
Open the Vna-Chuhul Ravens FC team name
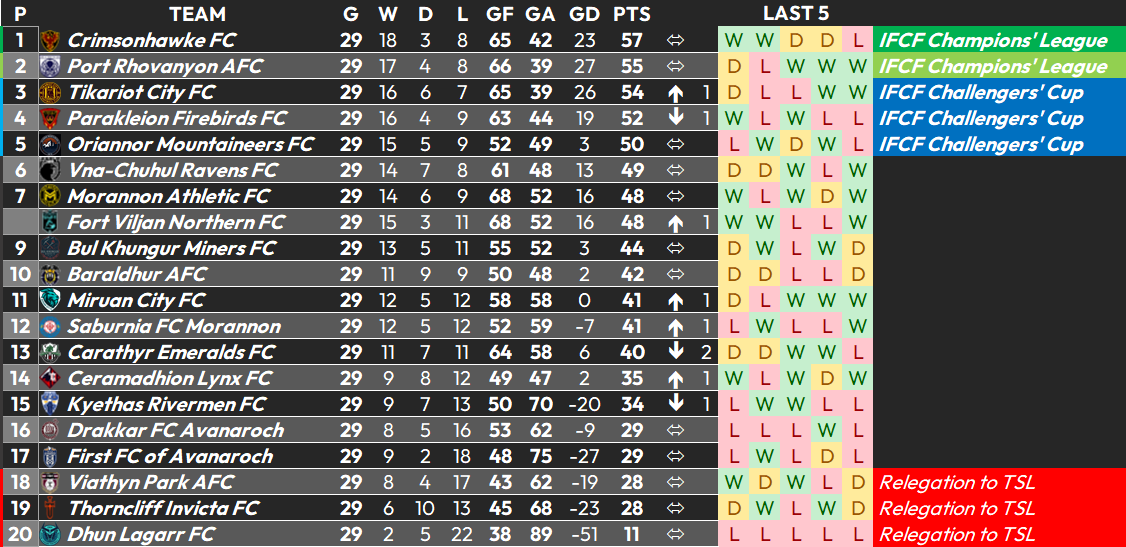(172, 170)
